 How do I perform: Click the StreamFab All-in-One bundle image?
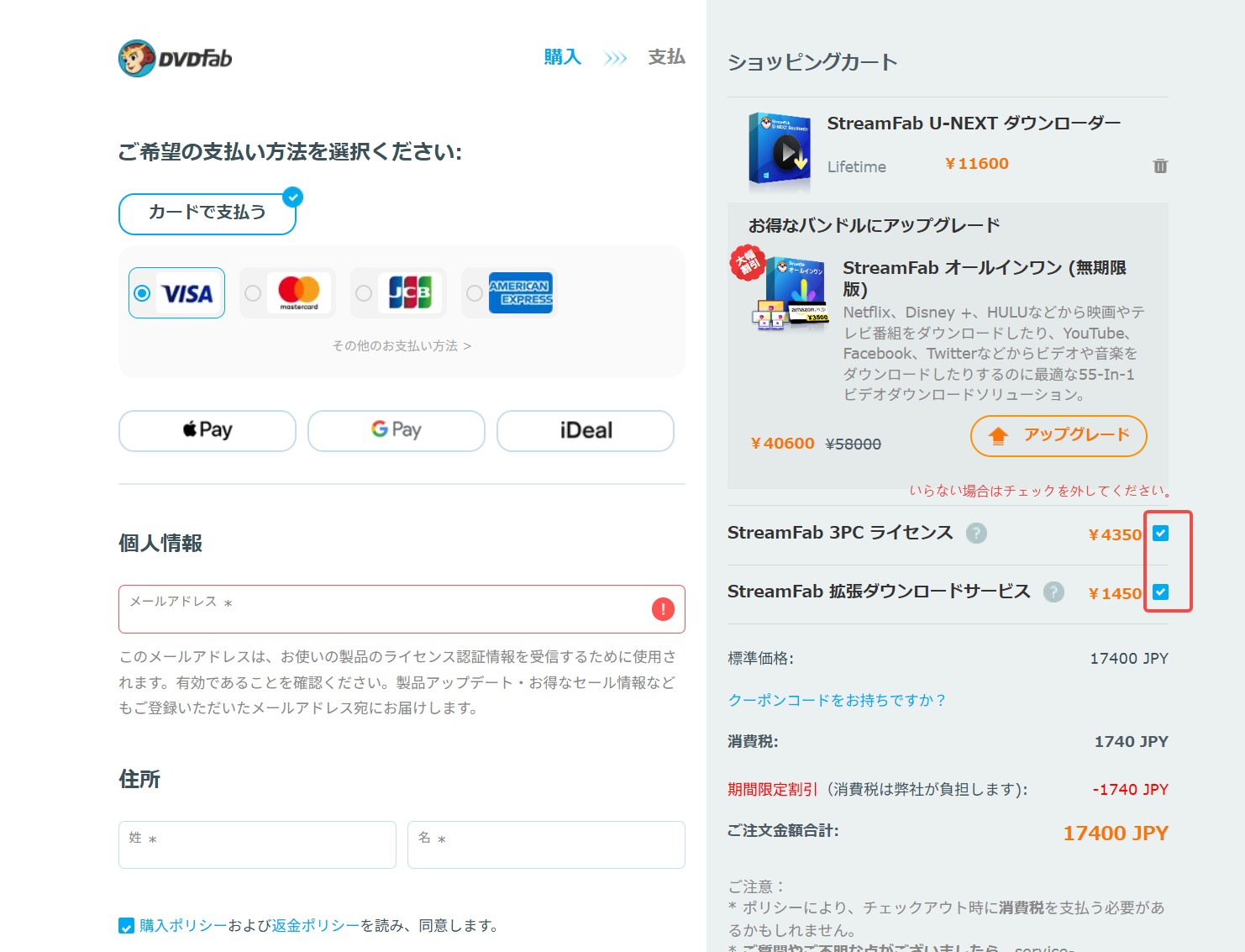tap(791, 294)
